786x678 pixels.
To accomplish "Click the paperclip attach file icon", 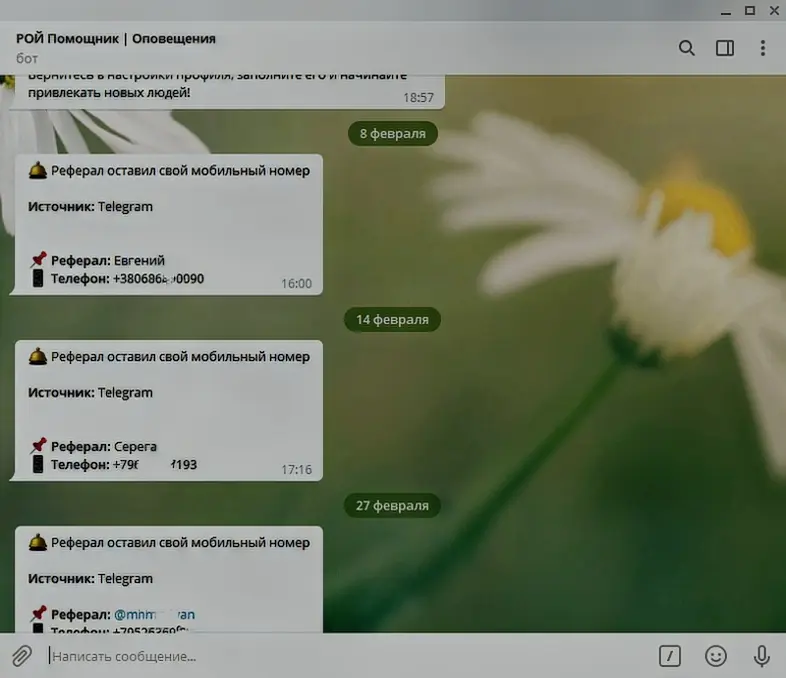I will click(x=22, y=655).
